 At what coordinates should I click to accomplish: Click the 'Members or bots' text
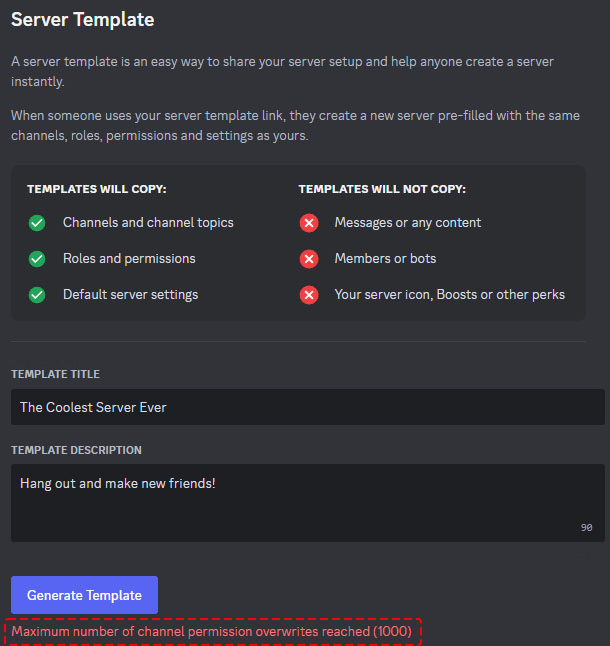[x=385, y=259]
